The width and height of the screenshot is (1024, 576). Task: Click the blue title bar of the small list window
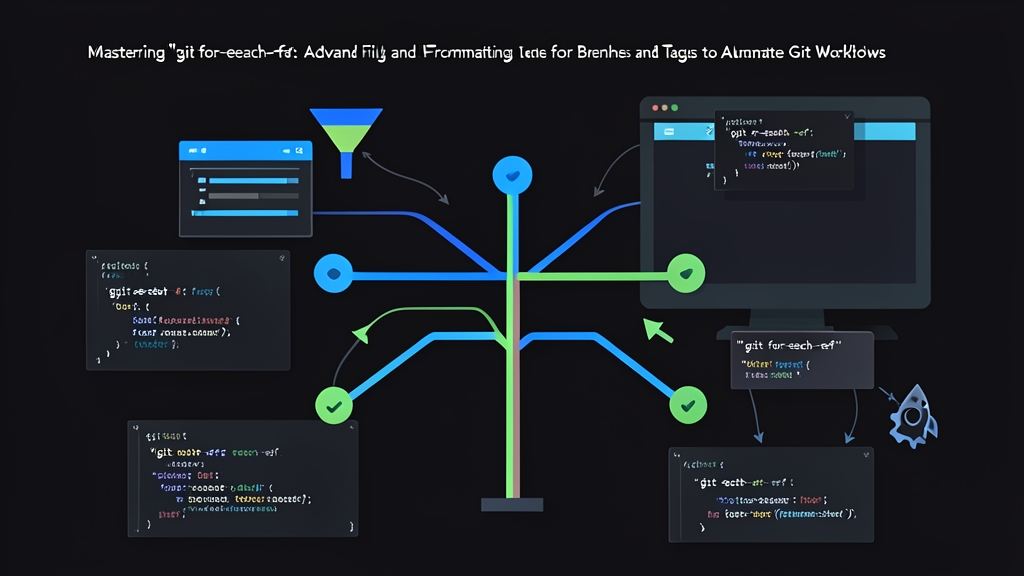coord(246,150)
